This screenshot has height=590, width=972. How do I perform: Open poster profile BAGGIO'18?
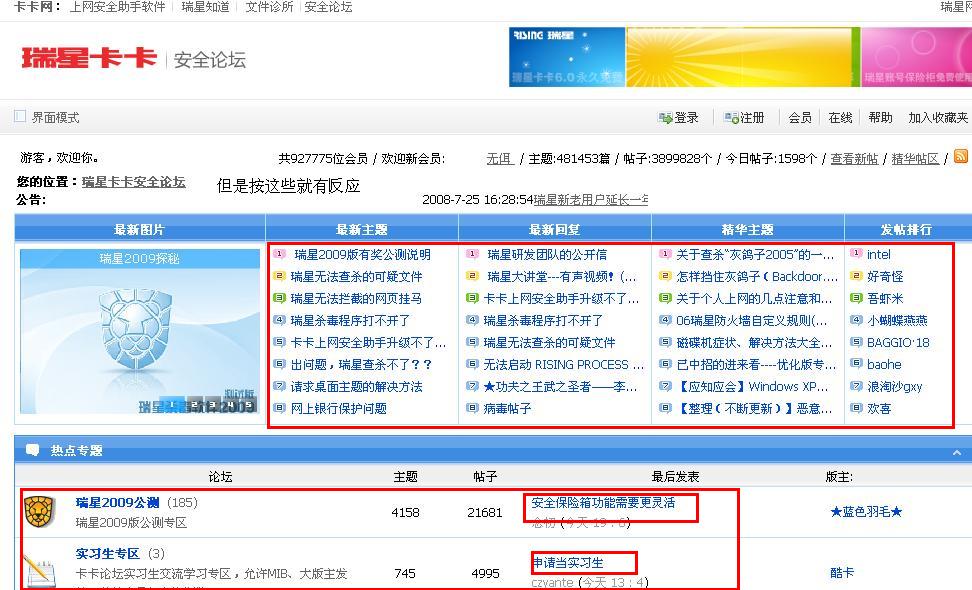pos(898,343)
